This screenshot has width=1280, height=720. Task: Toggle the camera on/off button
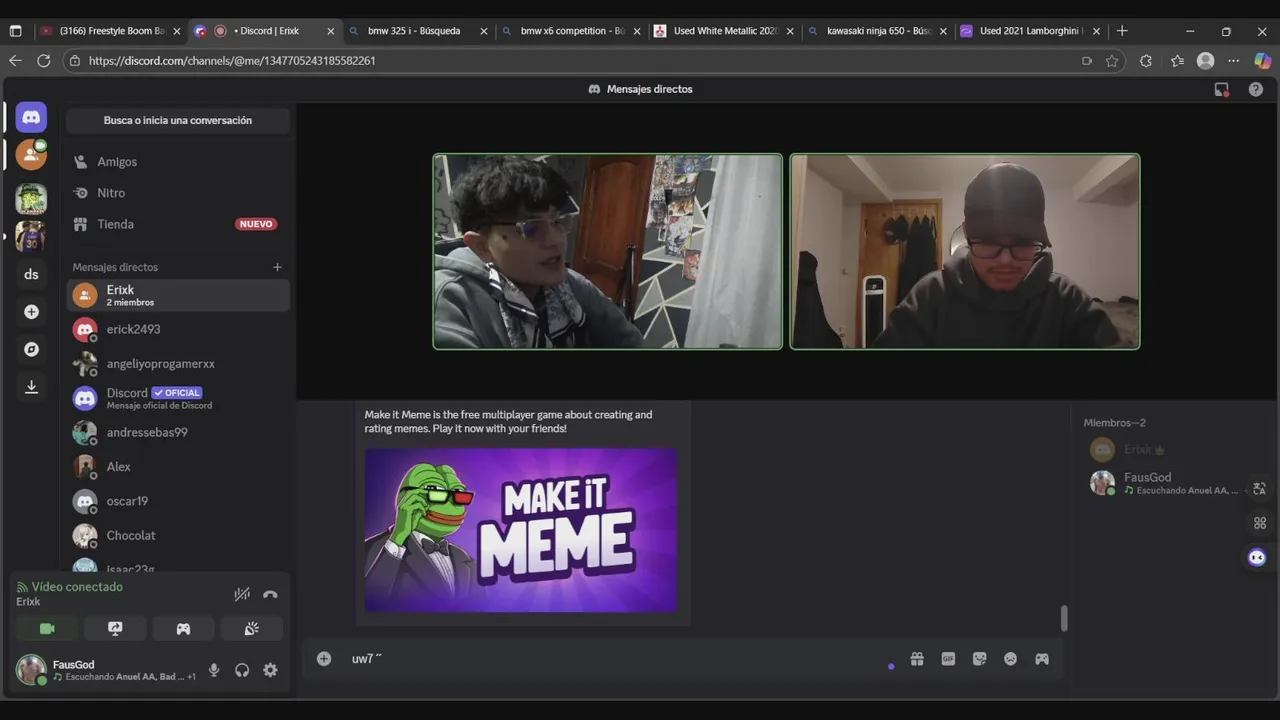(x=47, y=629)
